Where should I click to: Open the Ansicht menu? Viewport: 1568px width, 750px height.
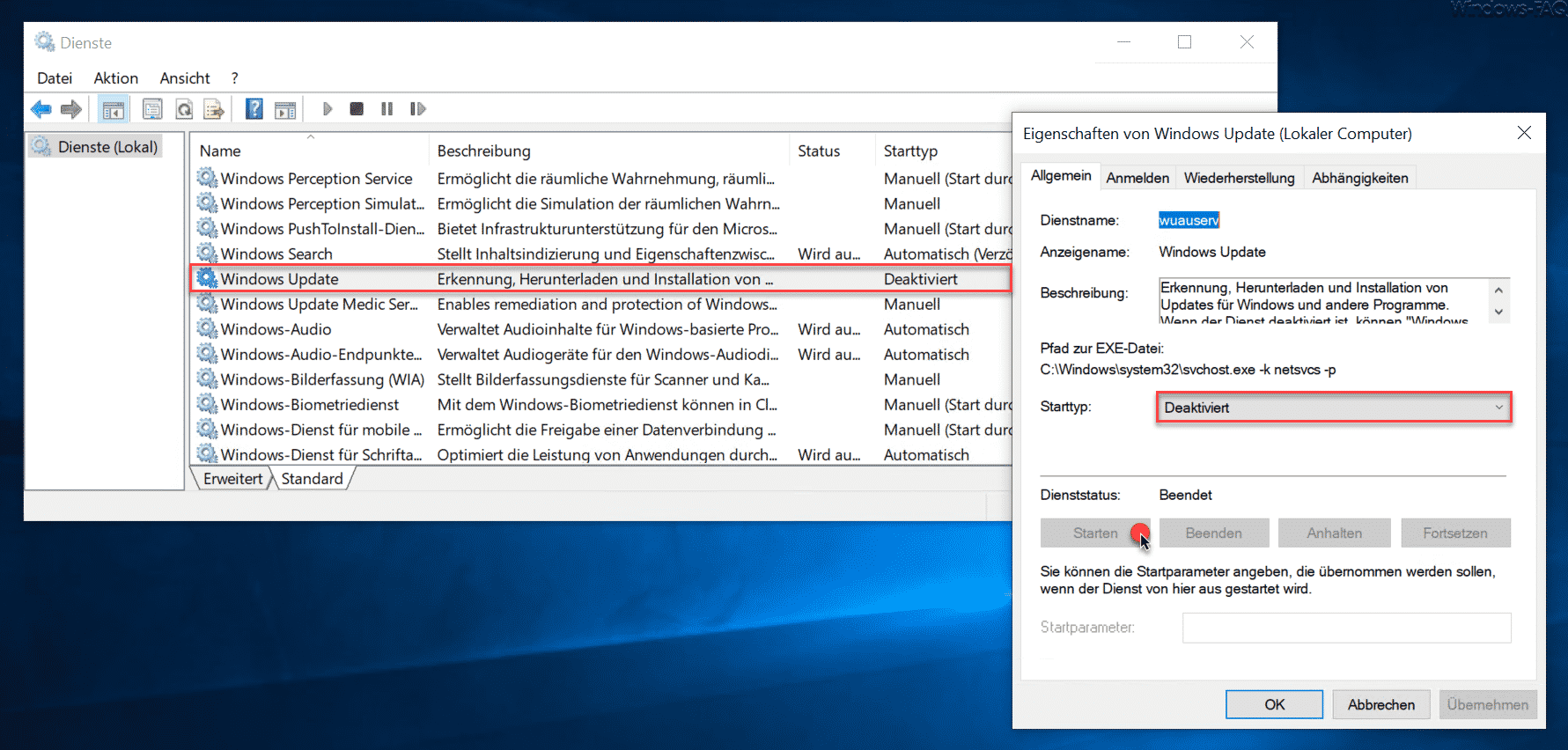tap(185, 78)
